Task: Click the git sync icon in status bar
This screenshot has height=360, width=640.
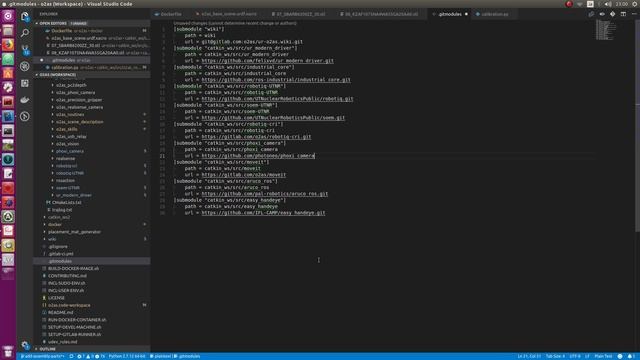Action: tap(71, 356)
